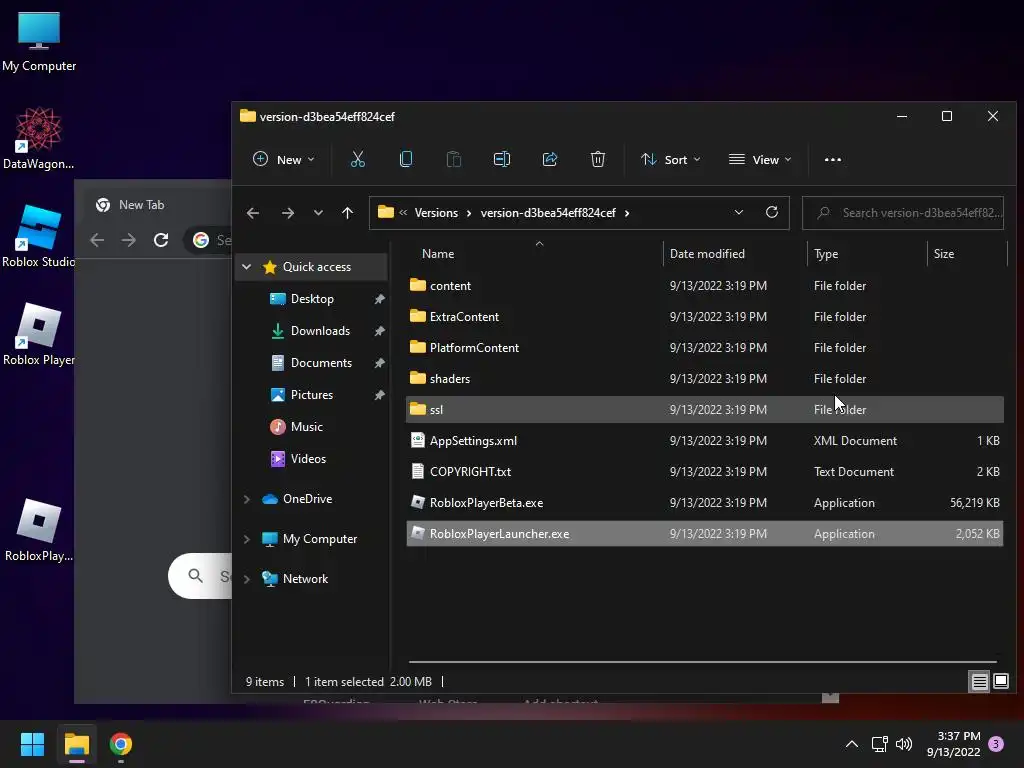Select the ssl folder

[x=705, y=409]
